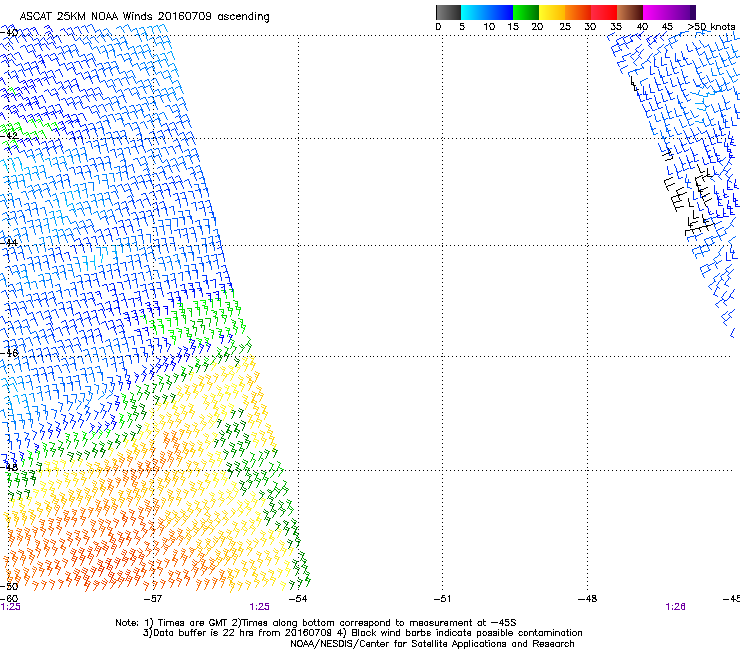This screenshot has width=740, height=650.
Task: Select the green 15–20 knots color segment
Action: tap(526, 12)
